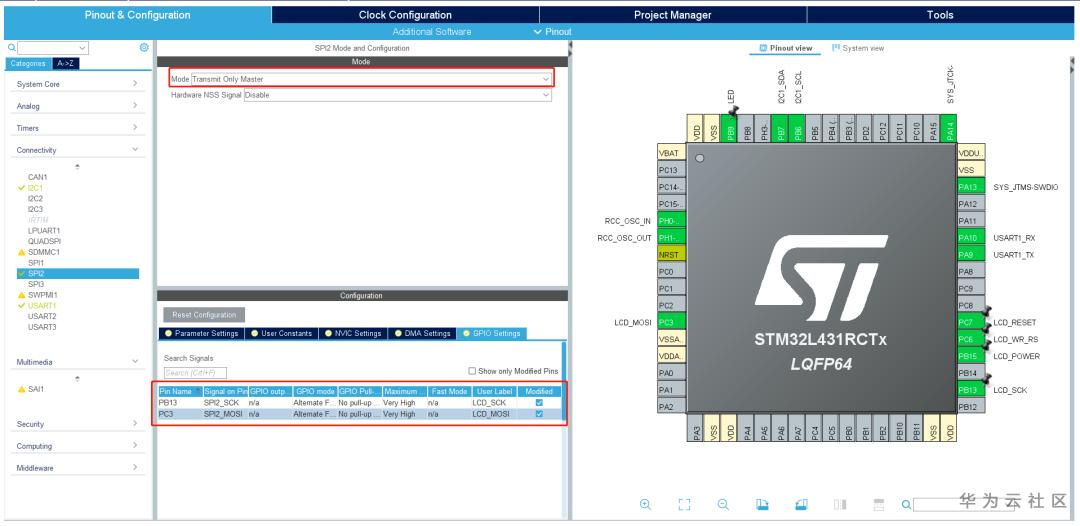This screenshot has width=1080, height=526.
Task: Click the sort arrows under Connectivity
Action: point(77,166)
